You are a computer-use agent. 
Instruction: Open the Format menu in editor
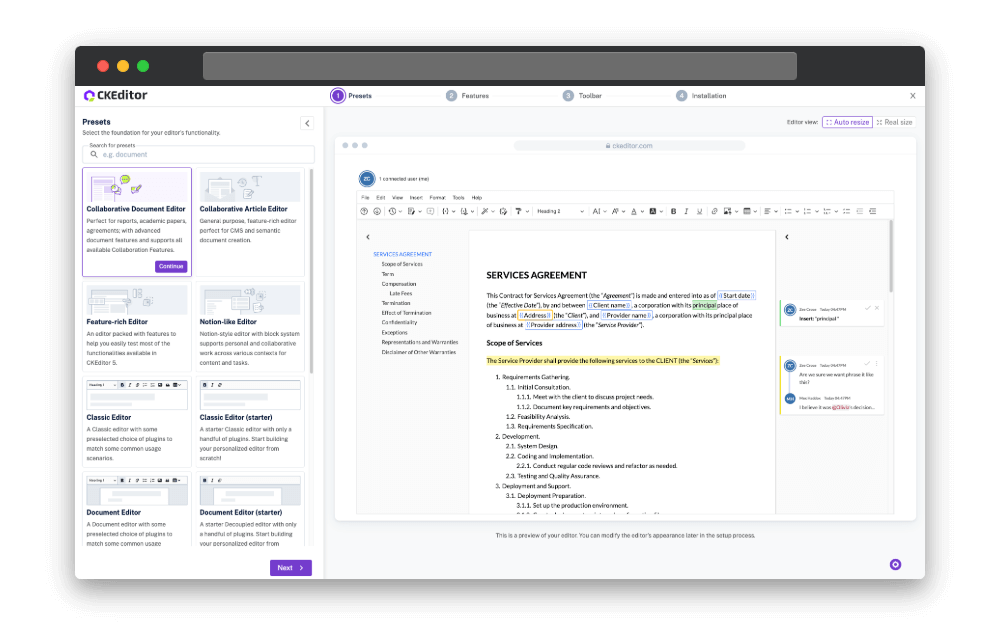(437, 197)
